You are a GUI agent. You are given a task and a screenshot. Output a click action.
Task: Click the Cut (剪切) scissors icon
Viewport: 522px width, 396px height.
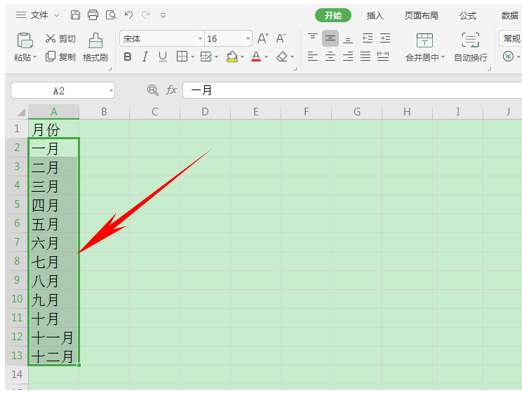[x=51, y=39]
